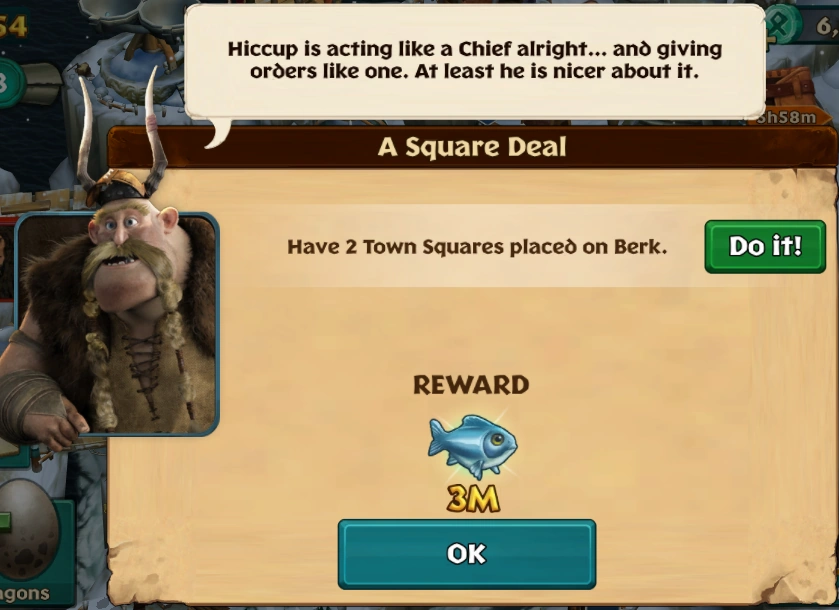Click the green circular badge at left edge
The width and height of the screenshot is (839, 610).
click(11, 83)
